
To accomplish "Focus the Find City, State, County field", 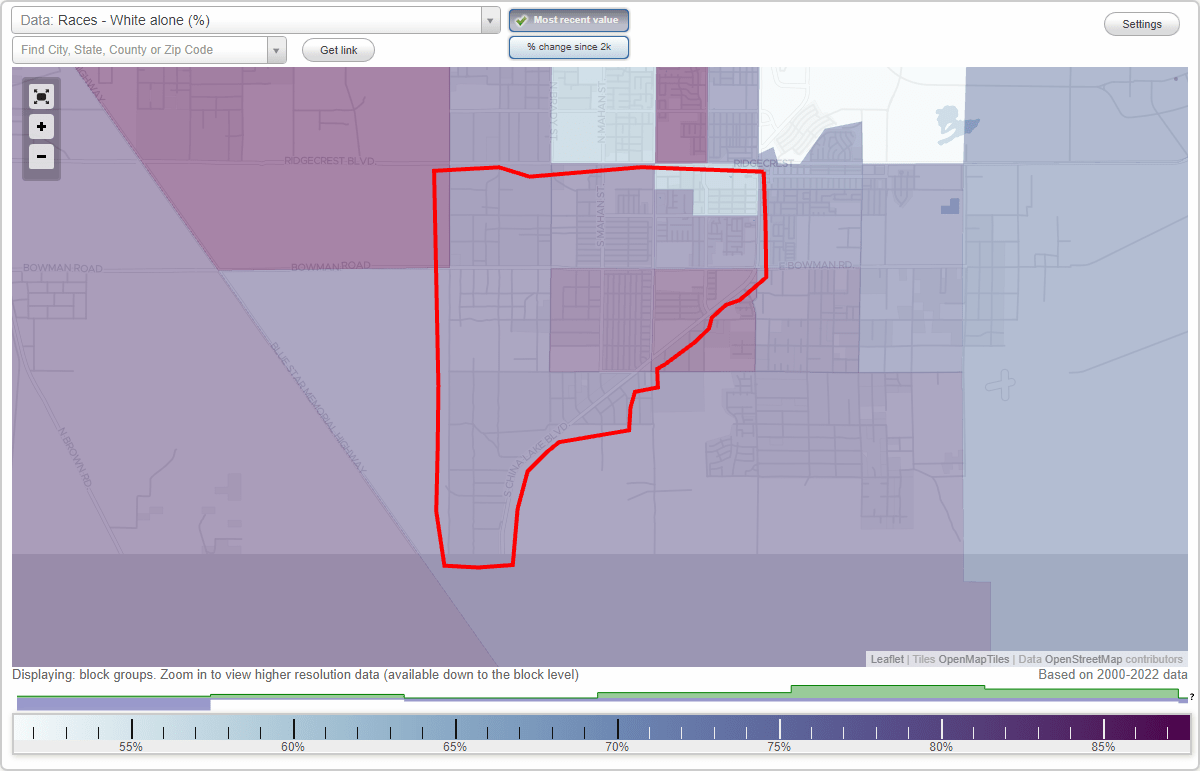I will point(140,50).
